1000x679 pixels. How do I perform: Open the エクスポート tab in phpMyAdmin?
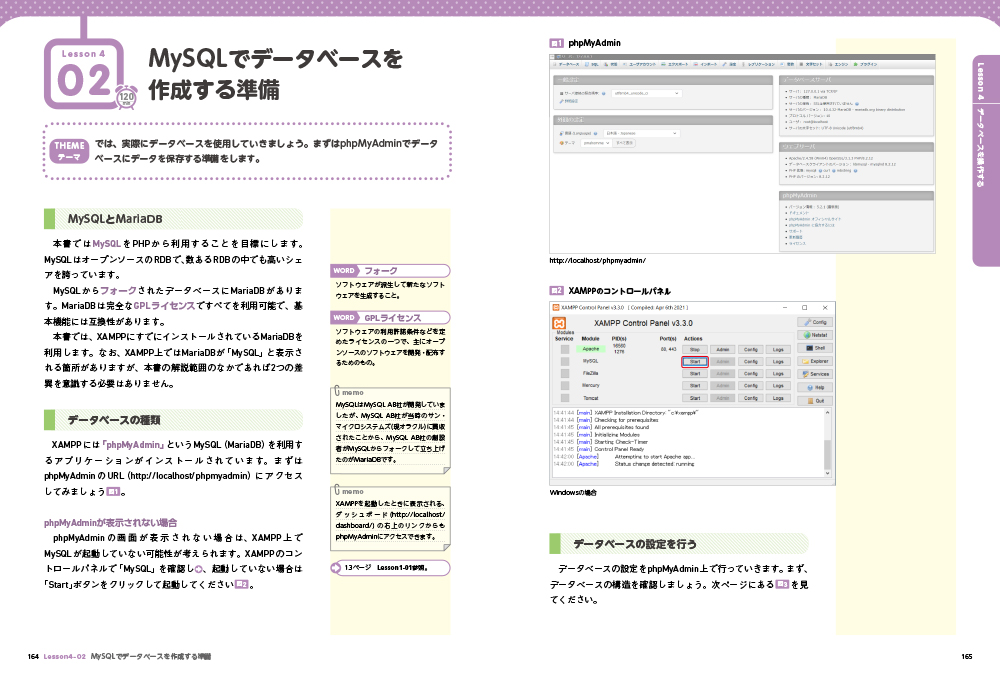675,64
